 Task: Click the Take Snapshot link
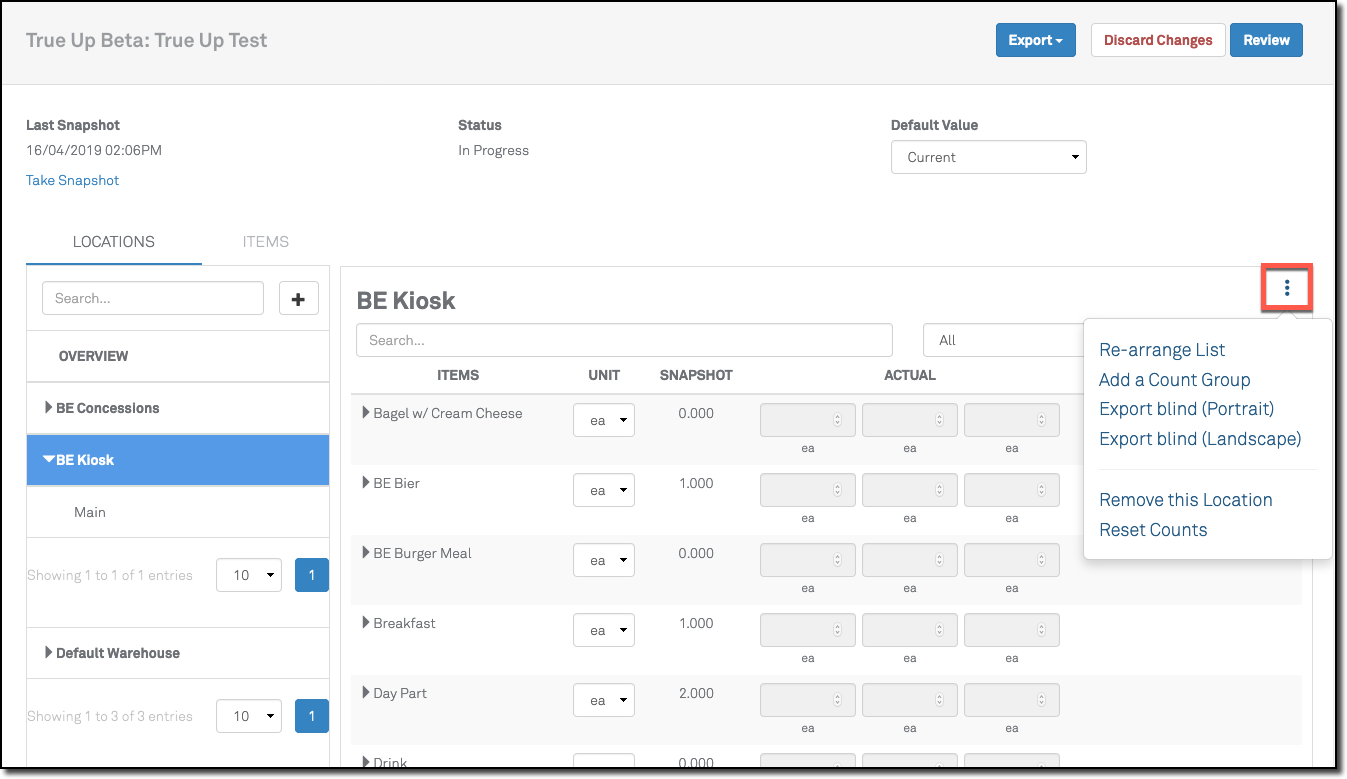[x=73, y=181]
